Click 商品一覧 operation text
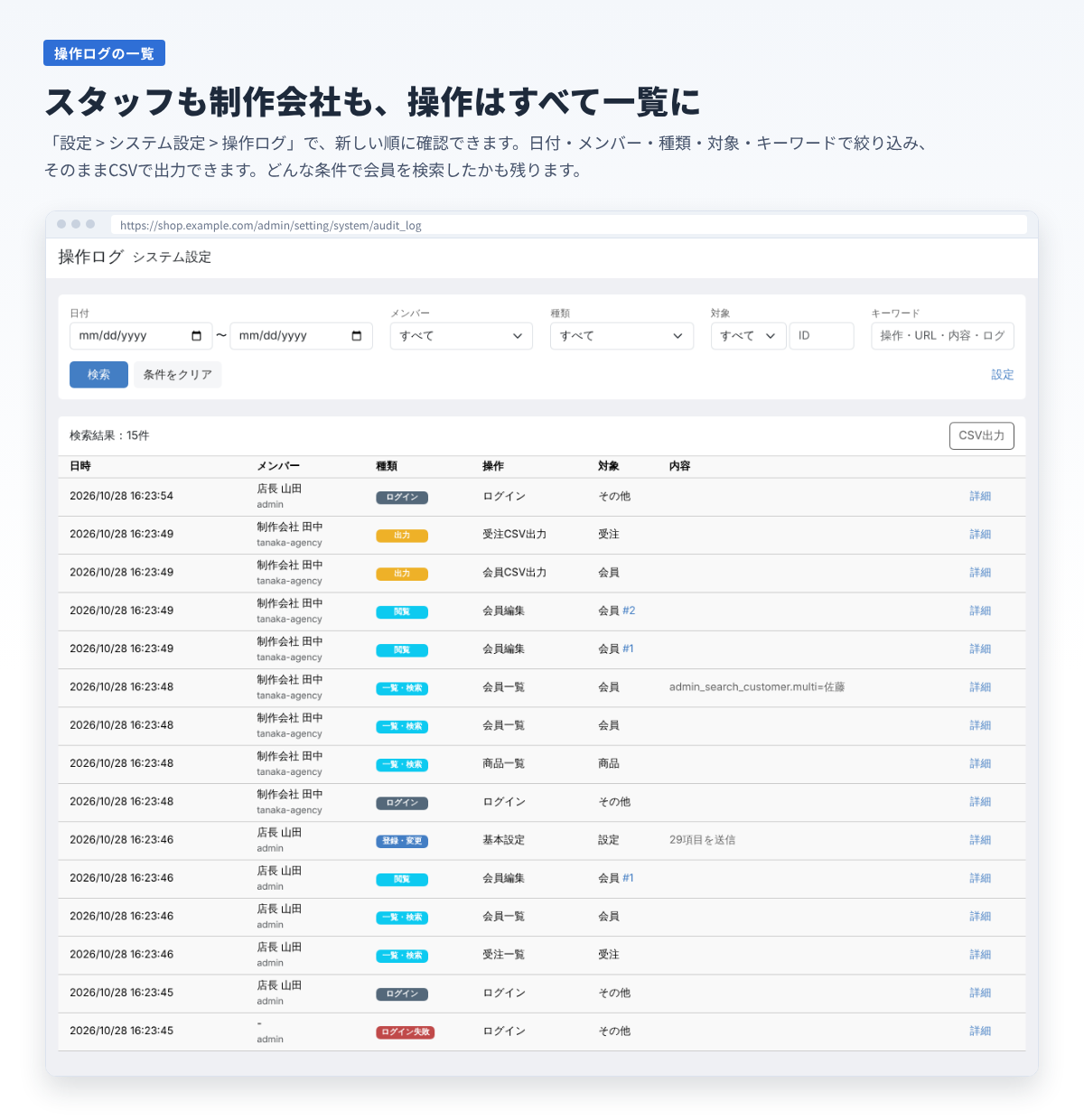The height and width of the screenshot is (1120, 1084). pyautogui.click(x=503, y=764)
